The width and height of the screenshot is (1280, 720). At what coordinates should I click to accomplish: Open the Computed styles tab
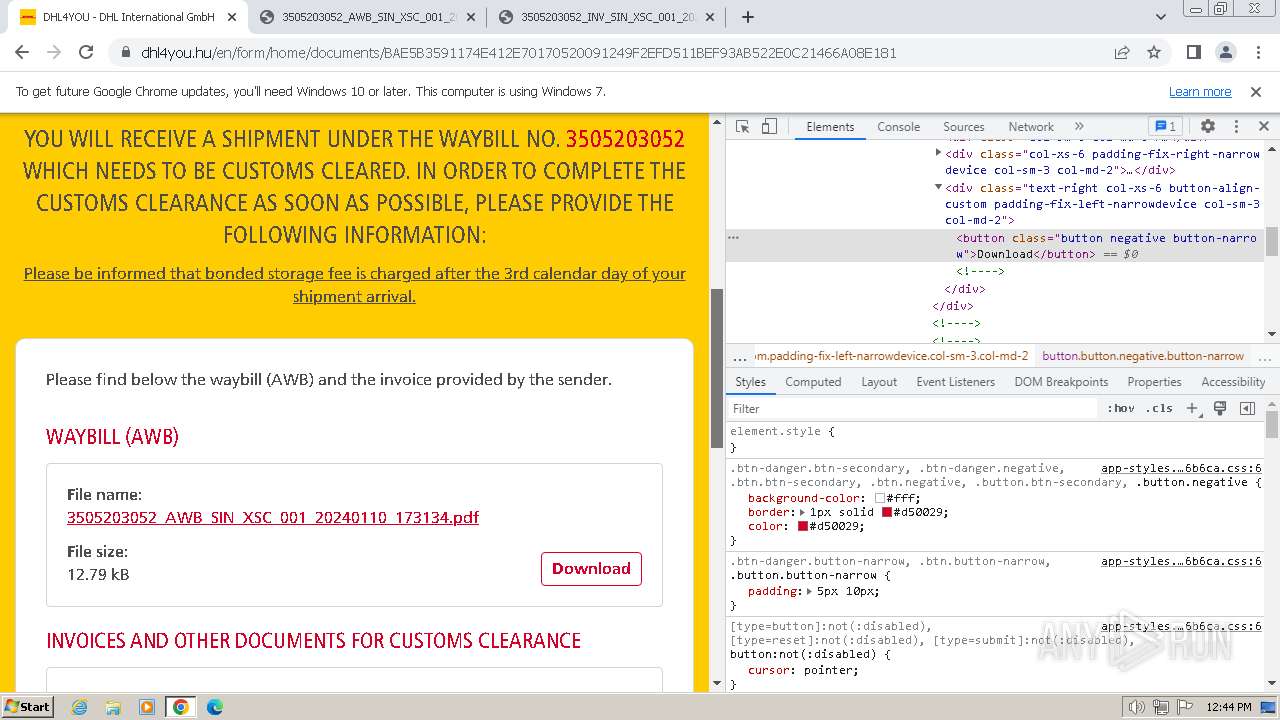click(x=813, y=382)
